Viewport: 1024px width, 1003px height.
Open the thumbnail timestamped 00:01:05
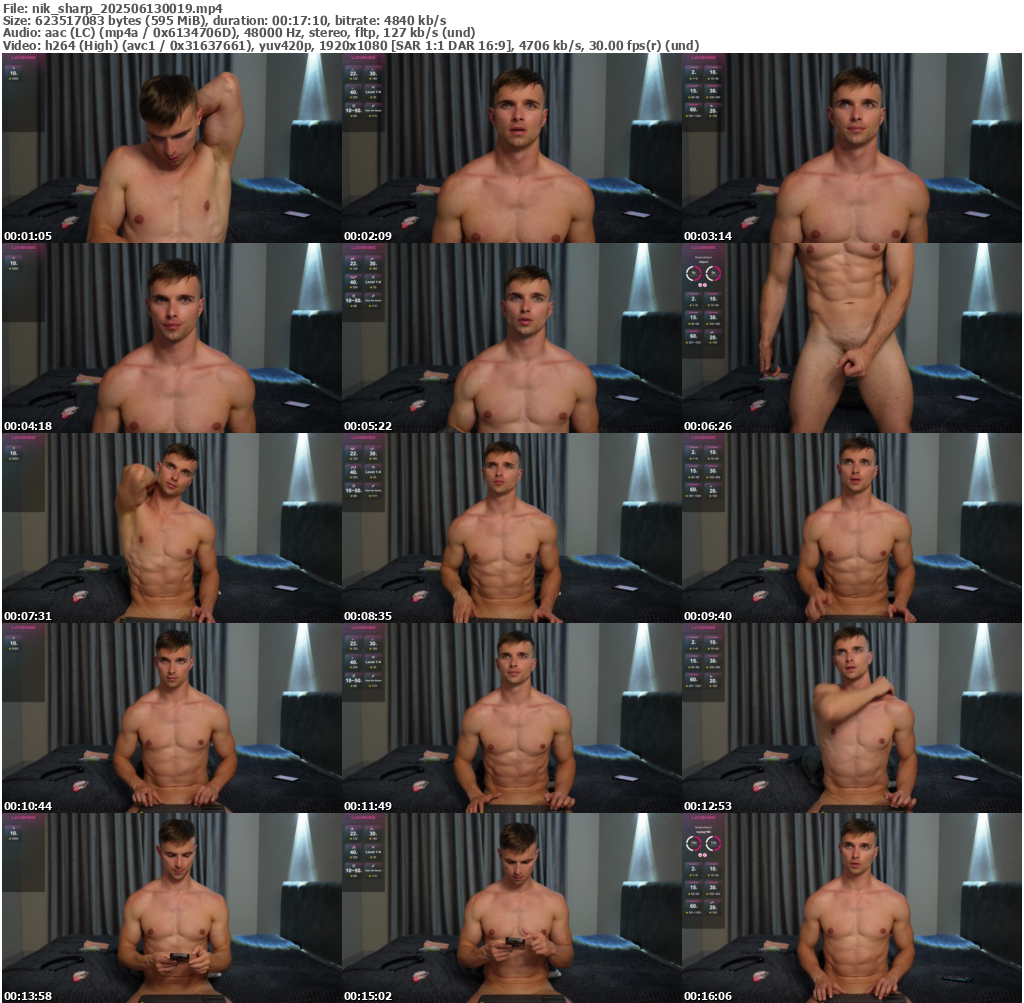pyautogui.click(x=171, y=148)
